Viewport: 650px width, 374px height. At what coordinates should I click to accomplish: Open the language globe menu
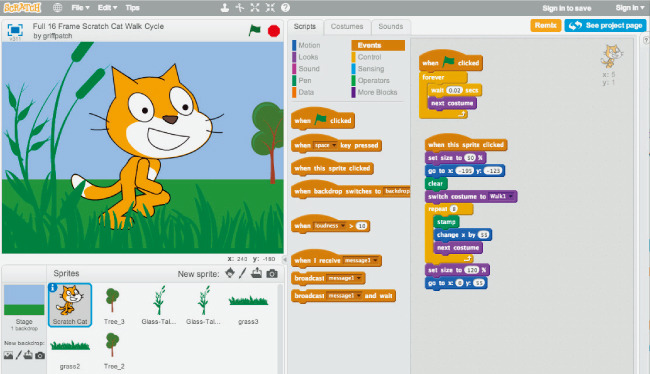[58, 7]
